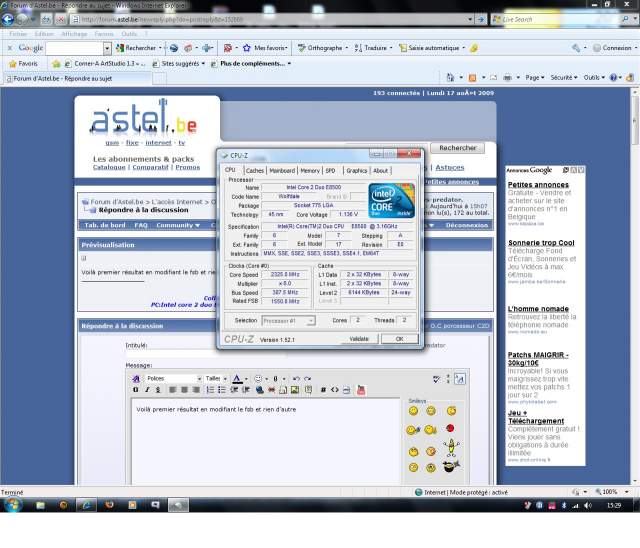640x548 pixels.
Task: Switch to the Memory tab in CPU-Z
Action: click(310, 171)
